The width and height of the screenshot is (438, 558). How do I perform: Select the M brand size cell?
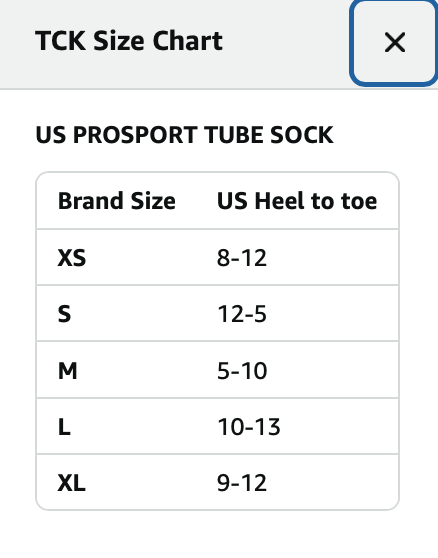68,370
